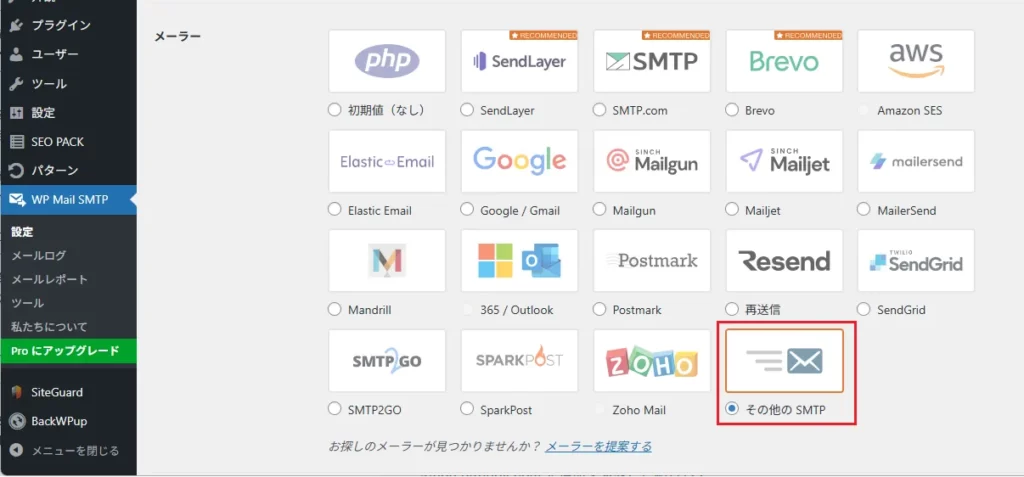Click the Elastic Email logo card

pyautogui.click(x=387, y=161)
